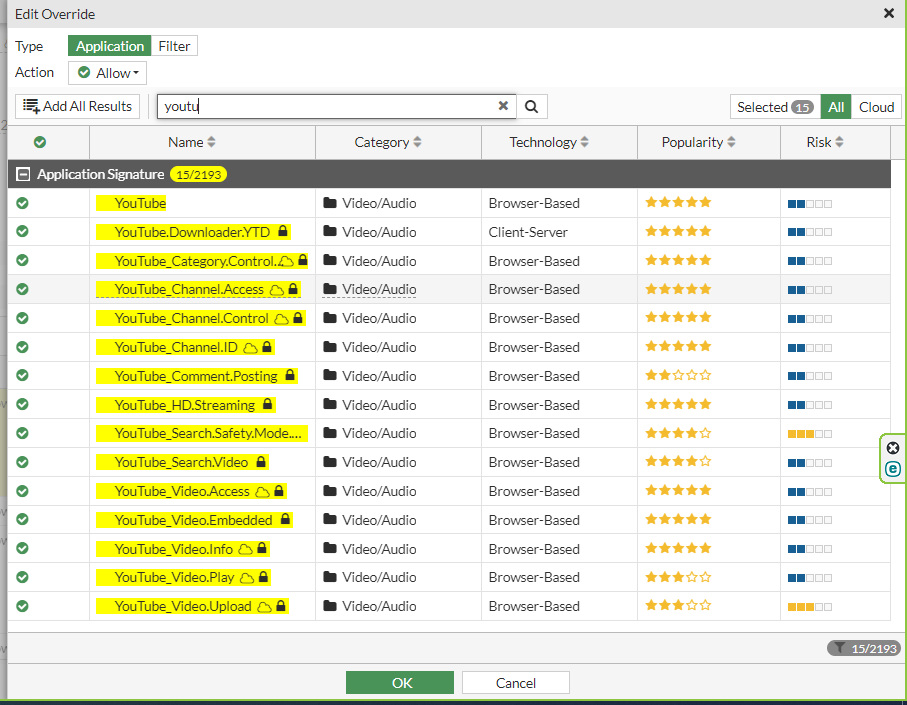Click the cloud icon on YouTube_Video.Upload
This screenshot has width=907, height=705.
(x=264, y=607)
